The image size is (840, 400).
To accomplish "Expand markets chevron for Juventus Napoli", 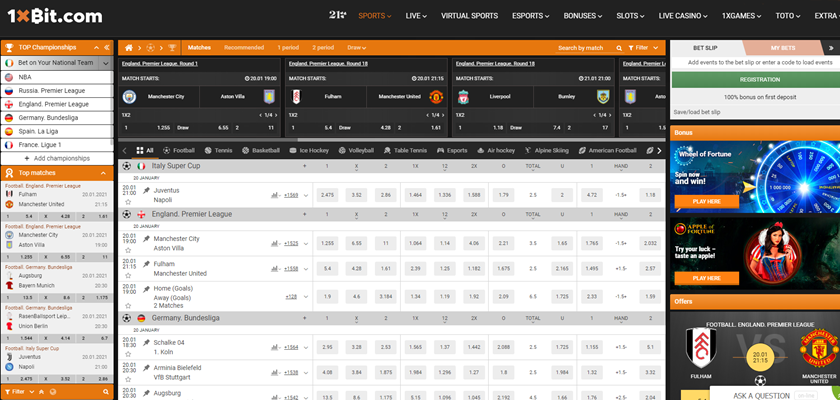I will [x=306, y=195].
